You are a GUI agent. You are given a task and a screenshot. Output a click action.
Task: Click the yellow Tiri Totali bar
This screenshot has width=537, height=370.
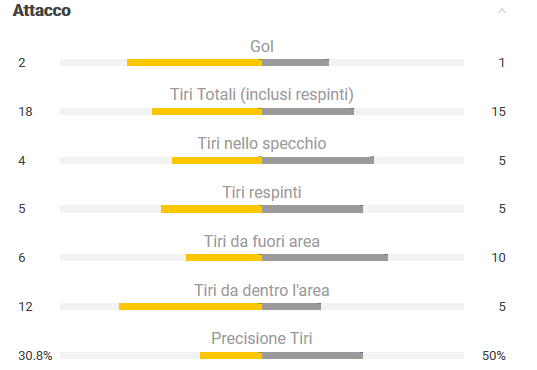tap(207, 111)
